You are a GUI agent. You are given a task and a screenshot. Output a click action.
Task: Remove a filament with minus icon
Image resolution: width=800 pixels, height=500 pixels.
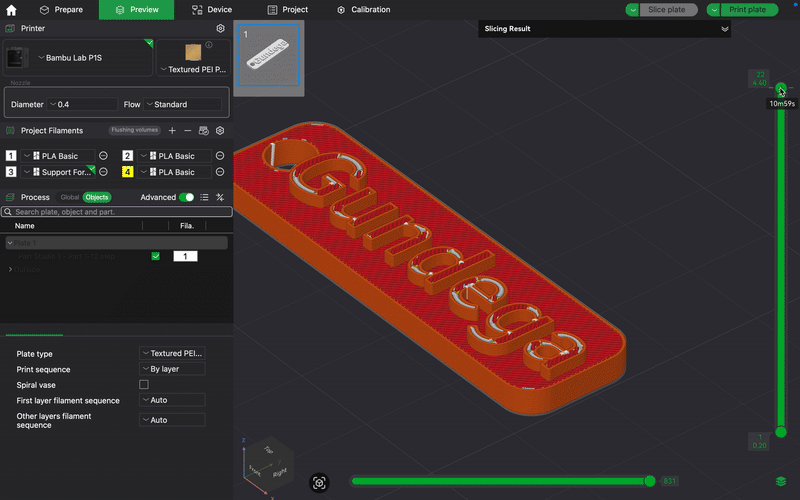pyautogui.click(x=188, y=131)
